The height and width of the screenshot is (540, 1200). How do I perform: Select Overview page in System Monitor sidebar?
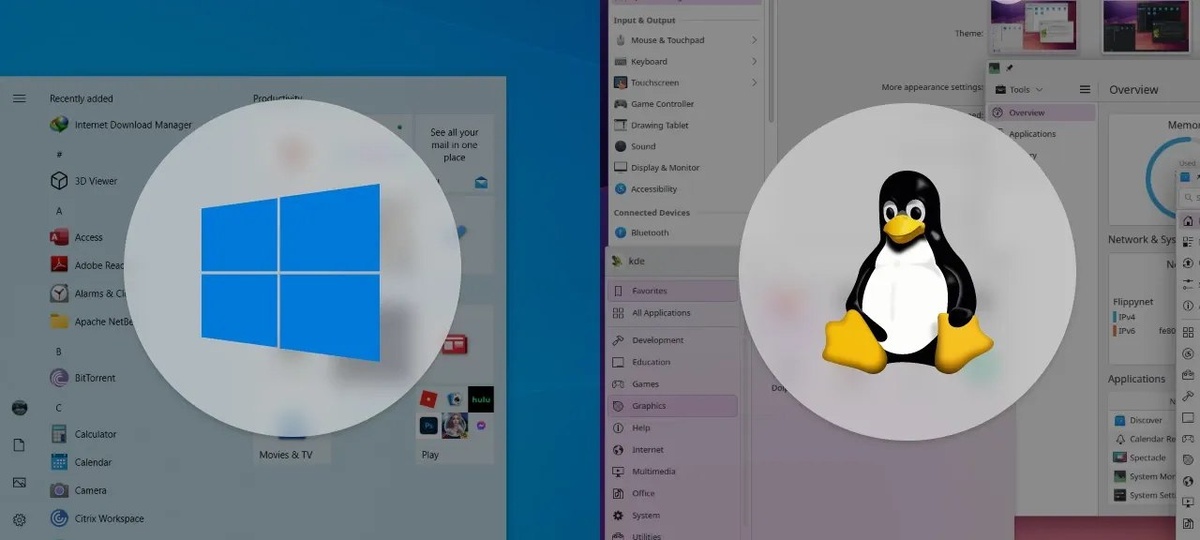(1041, 113)
